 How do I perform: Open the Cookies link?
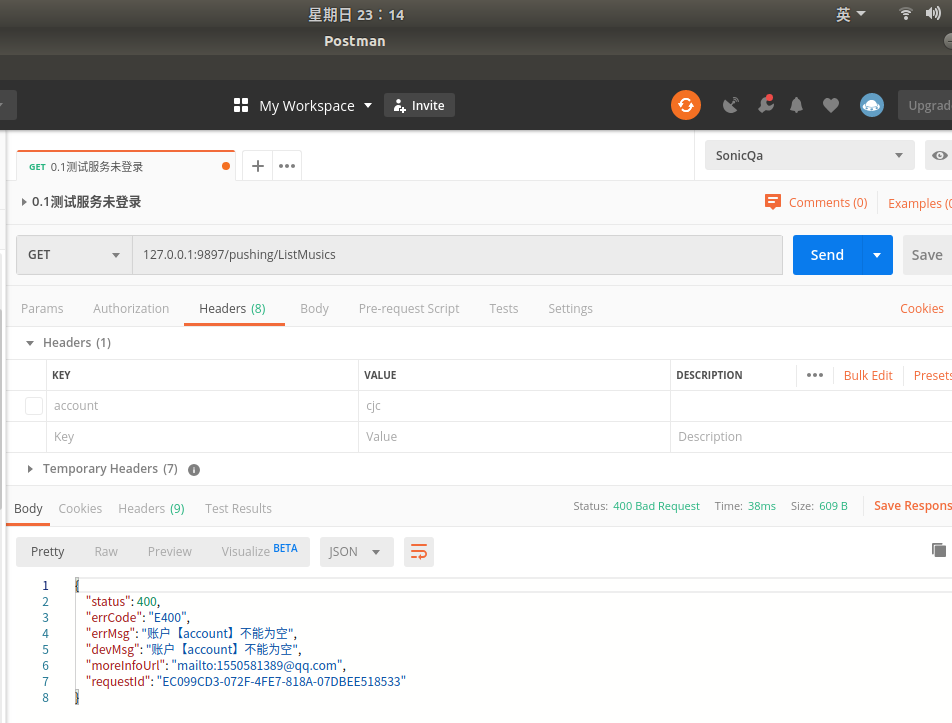922,308
